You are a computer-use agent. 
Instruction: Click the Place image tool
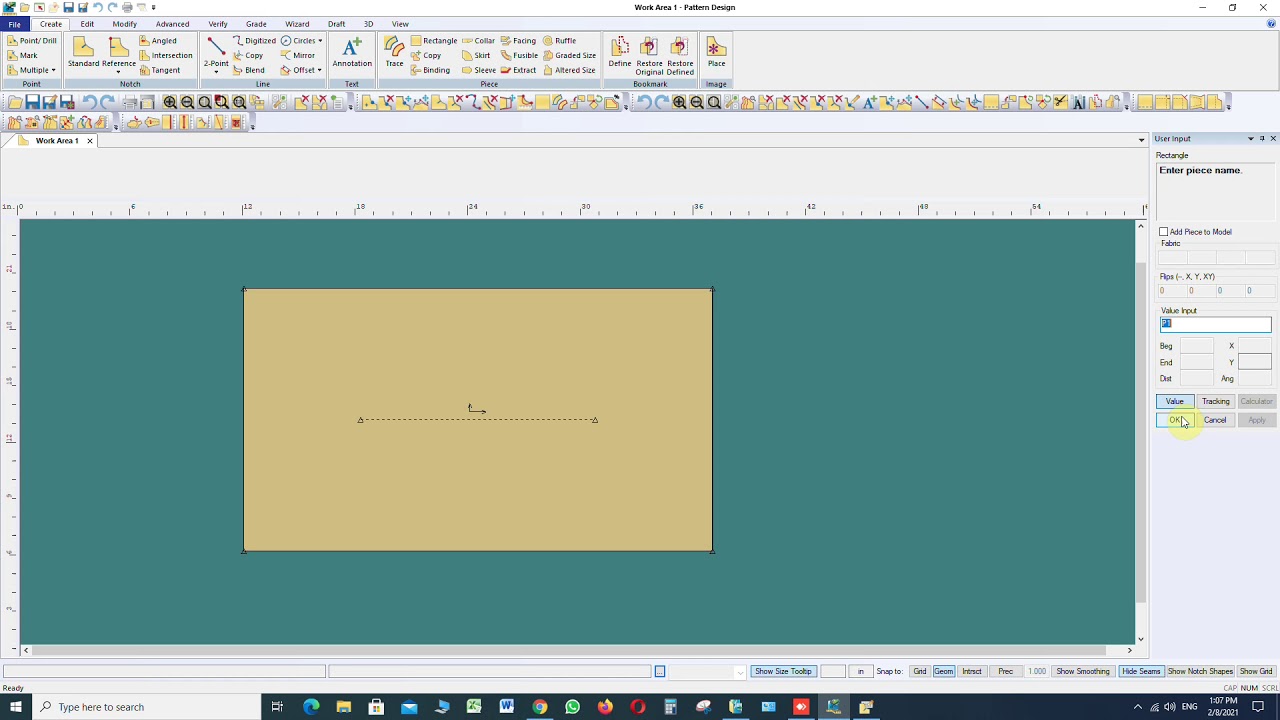click(716, 53)
